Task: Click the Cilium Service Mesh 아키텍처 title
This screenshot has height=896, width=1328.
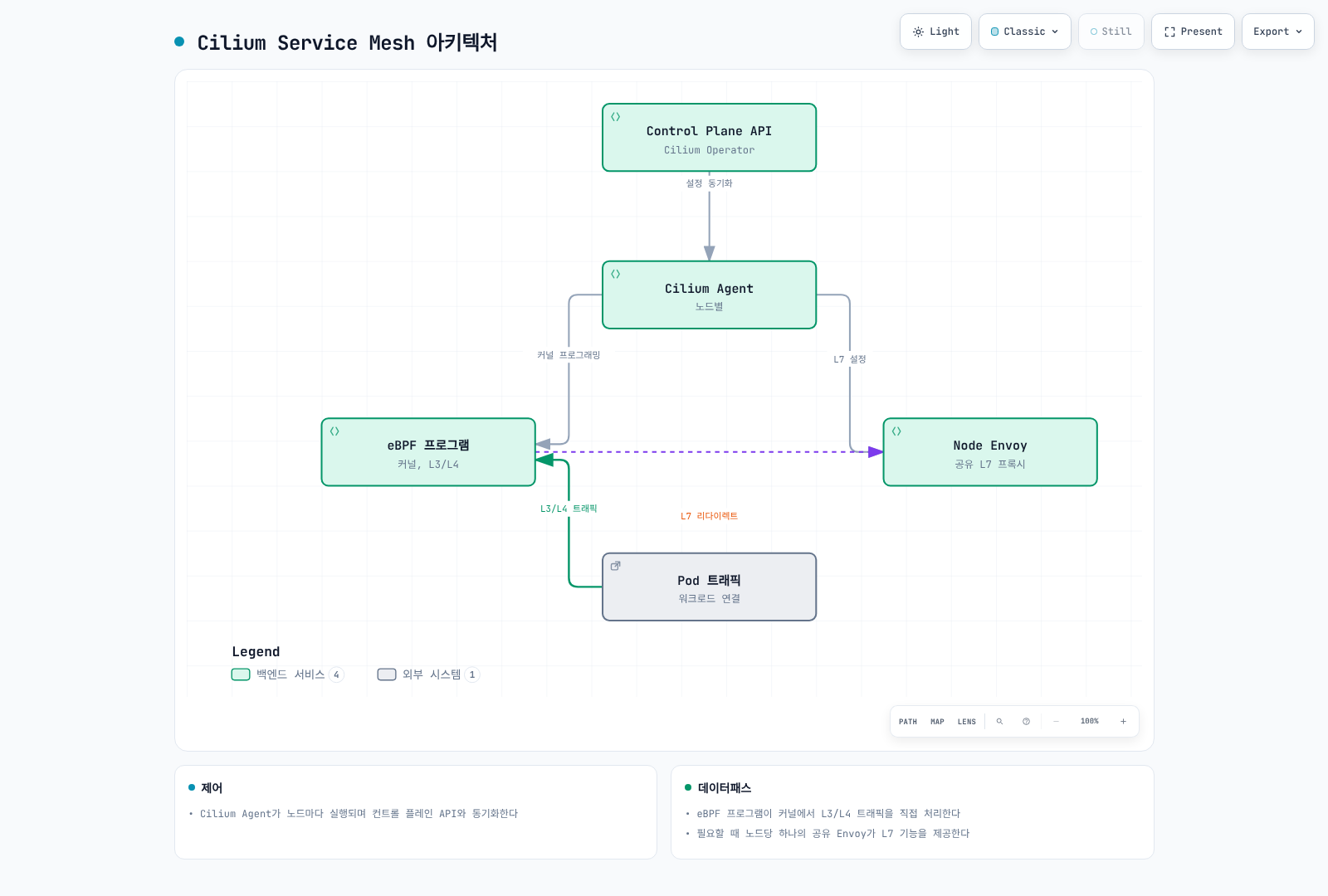Action: (x=347, y=42)
